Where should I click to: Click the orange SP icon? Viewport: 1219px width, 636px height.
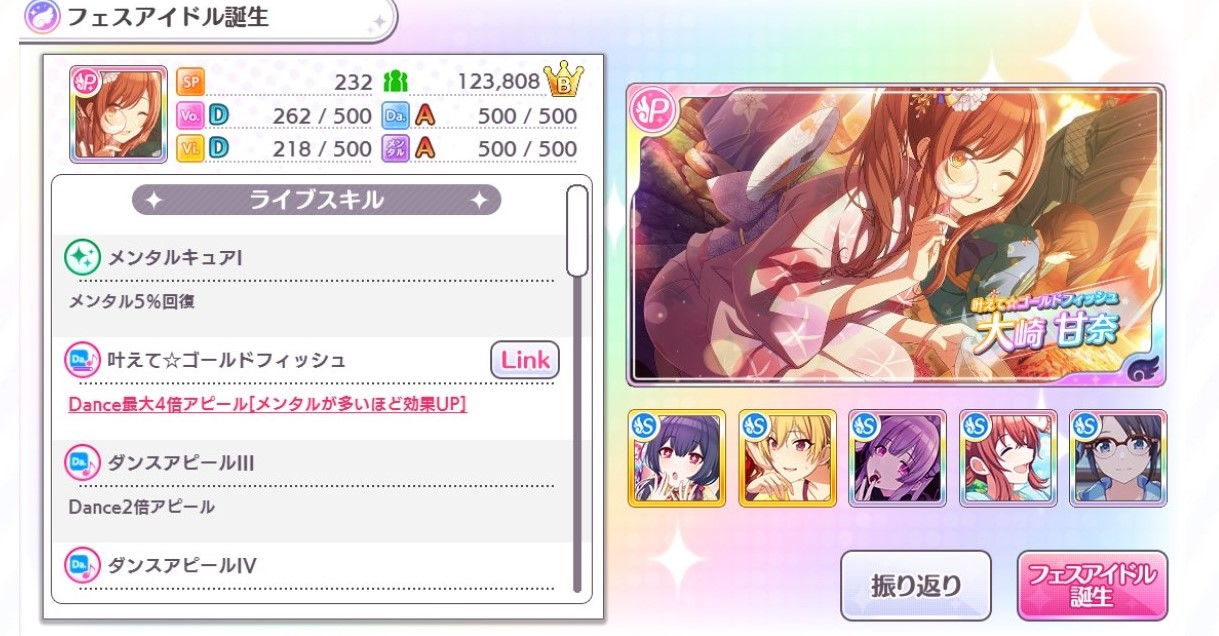click(x=190, y=82)
